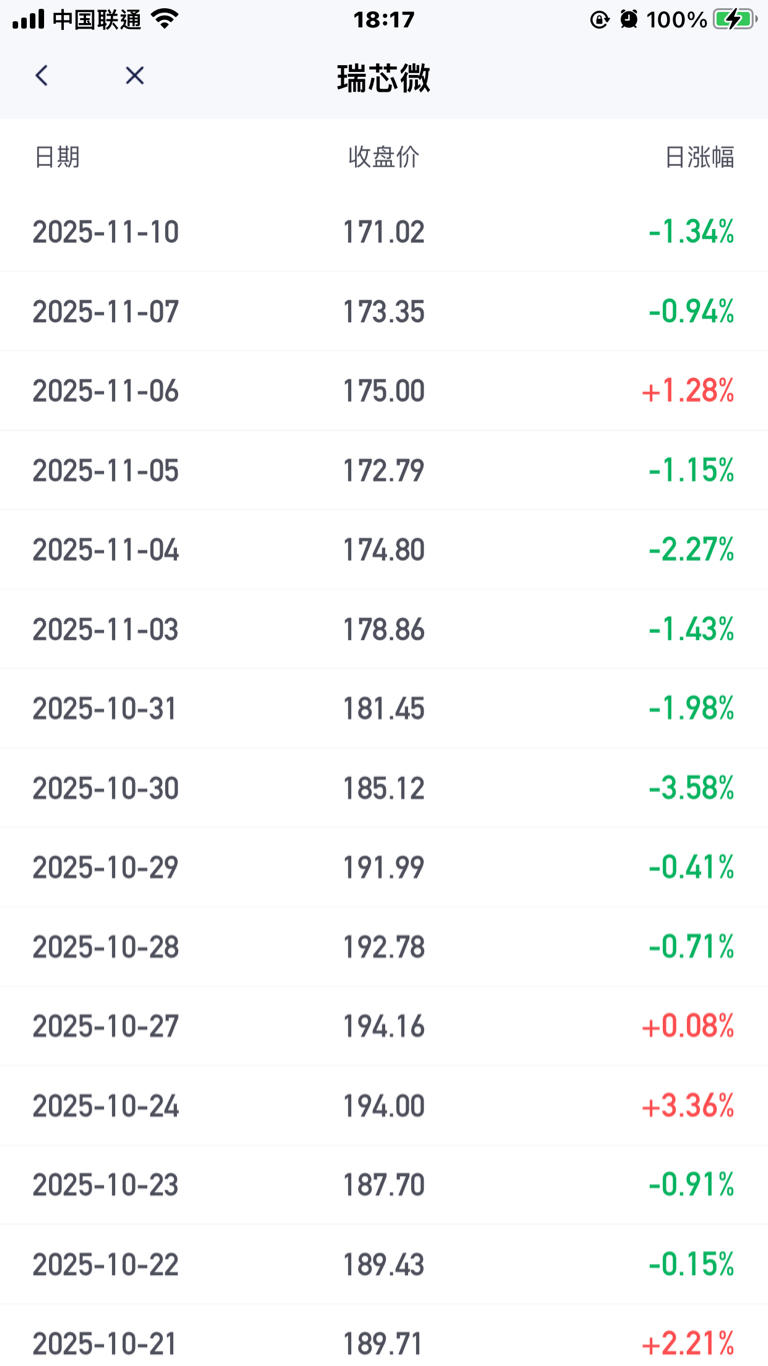Select the 2025-10-21 date entry
Image resolution: width=768 pixels, height=1366 pixels.
[x=106, y=1343]
